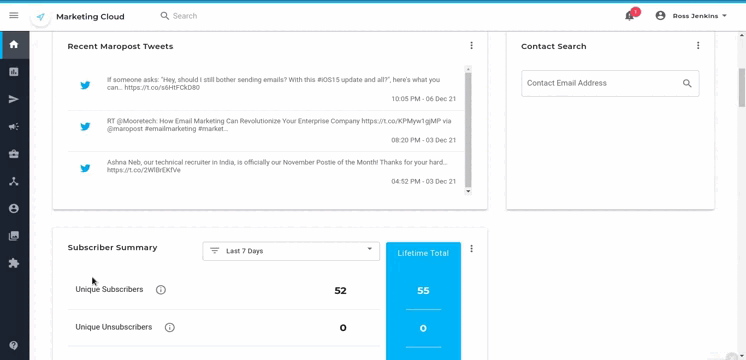Show info for Unique Unsubscribers

[170, 327]
